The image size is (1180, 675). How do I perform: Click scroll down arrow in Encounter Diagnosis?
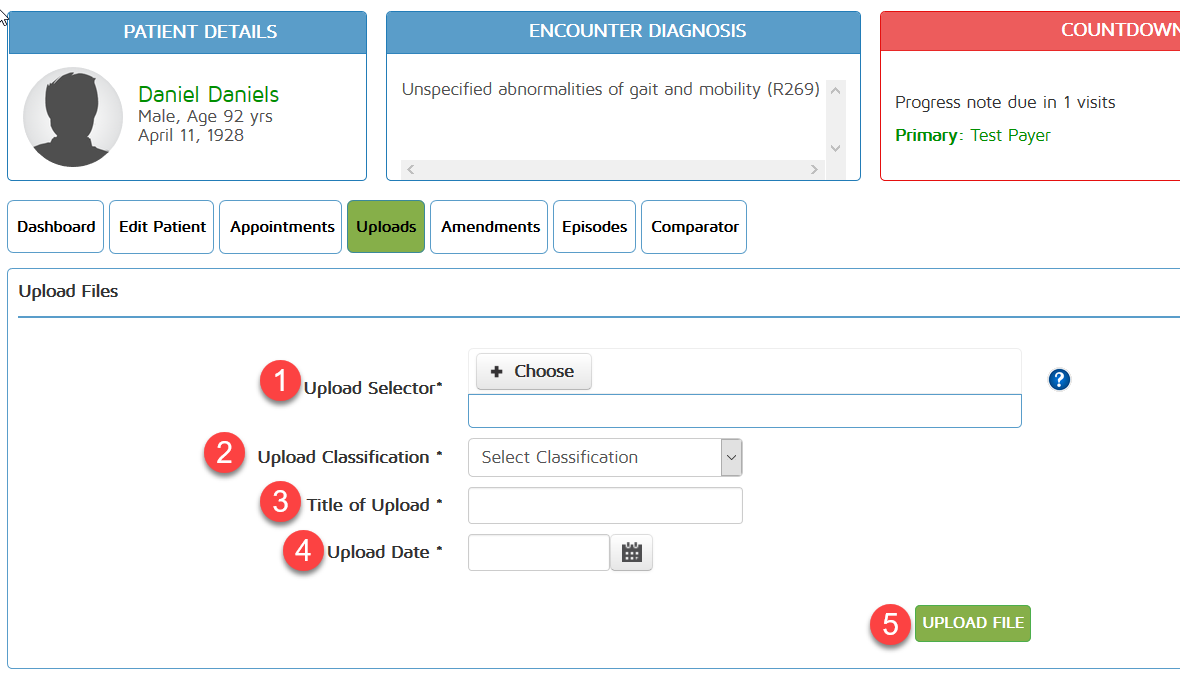pos(836,148)
